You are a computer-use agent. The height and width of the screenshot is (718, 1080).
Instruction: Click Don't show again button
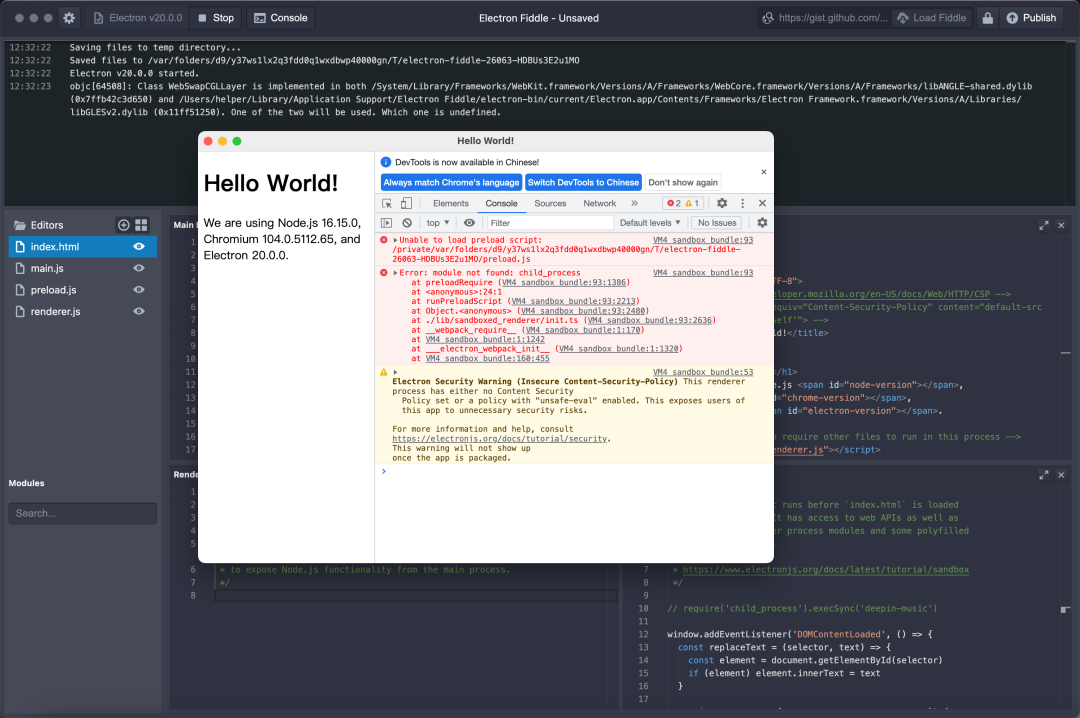[x=683, y=183]
